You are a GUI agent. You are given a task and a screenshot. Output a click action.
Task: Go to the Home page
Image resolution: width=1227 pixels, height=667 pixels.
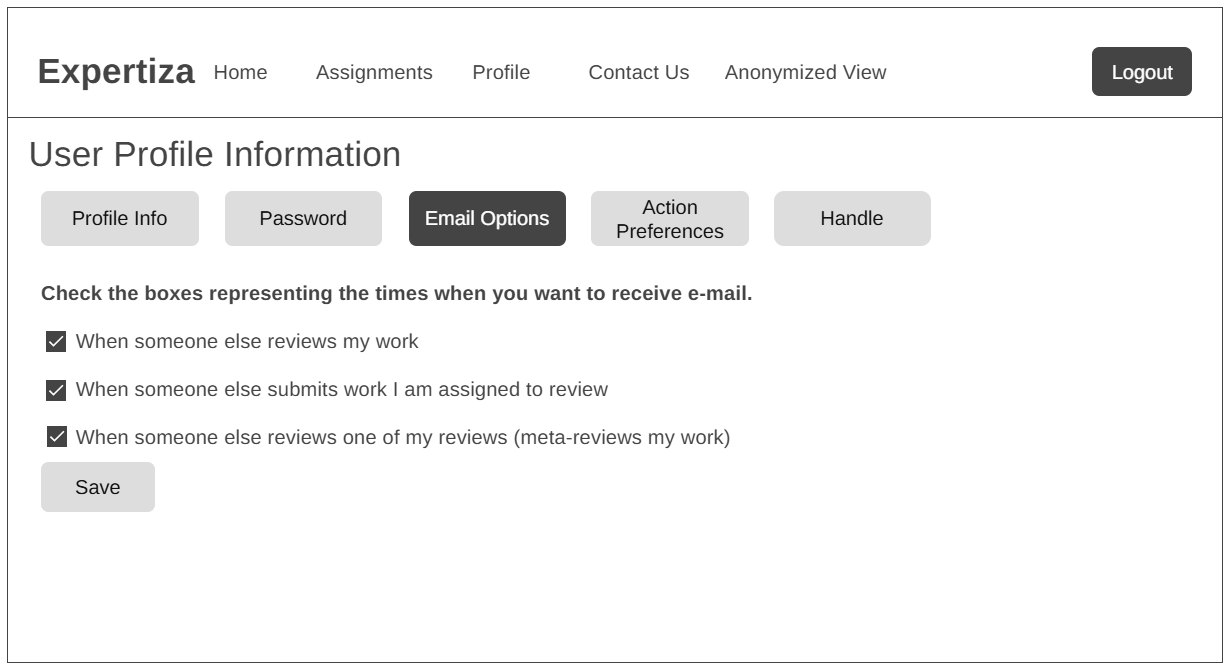pyautogui.click(x=240, y=72)
